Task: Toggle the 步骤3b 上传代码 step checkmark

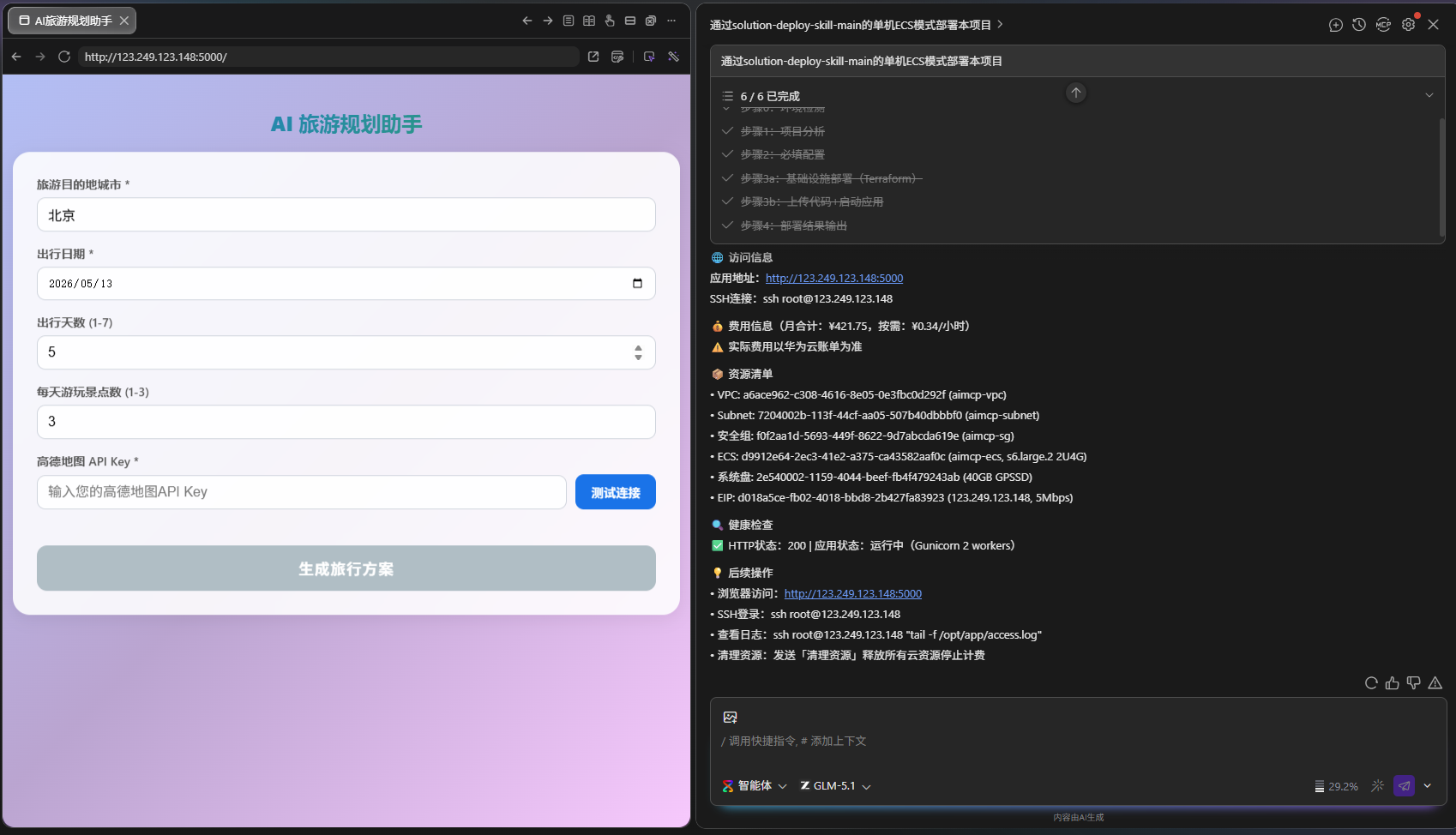Action: point(727,201)
